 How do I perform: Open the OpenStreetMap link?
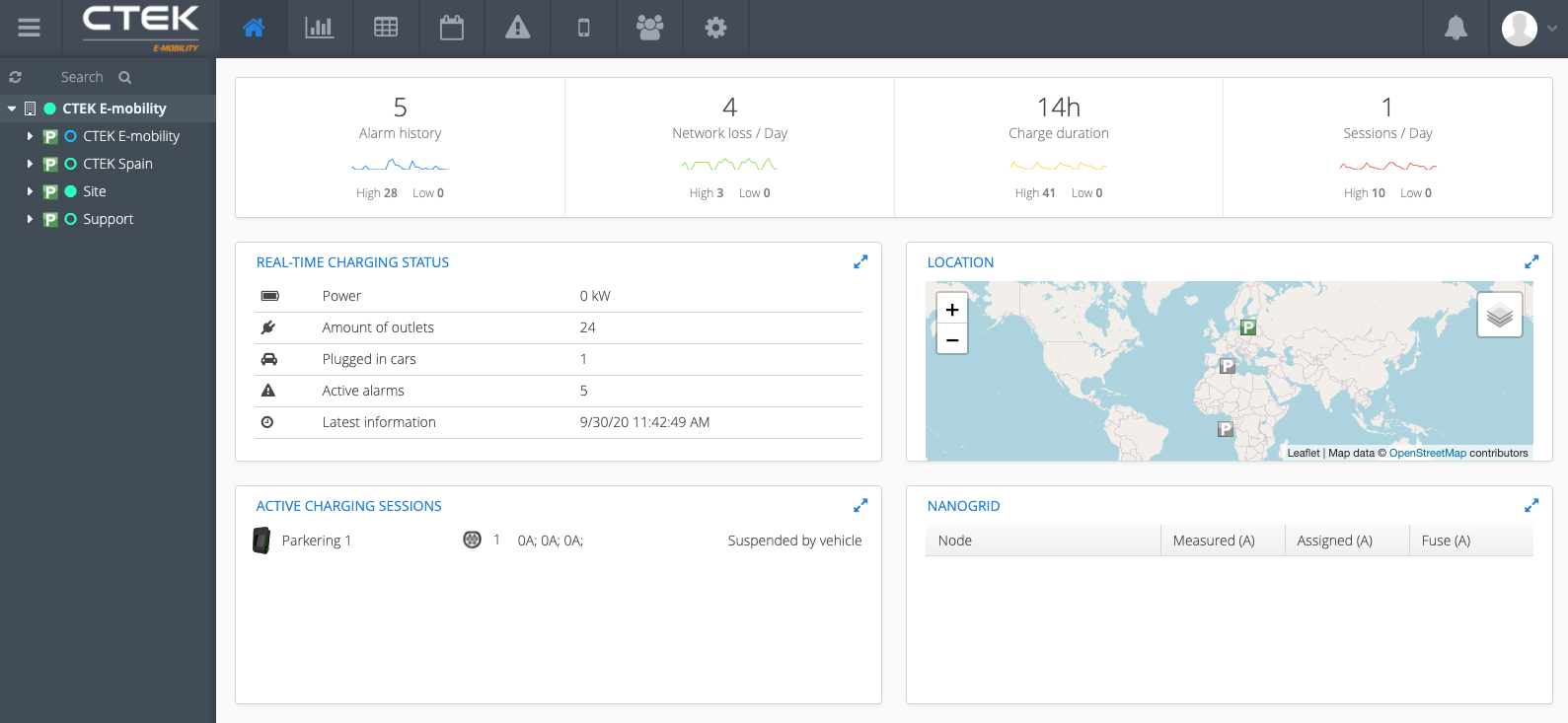[1428, 453]
